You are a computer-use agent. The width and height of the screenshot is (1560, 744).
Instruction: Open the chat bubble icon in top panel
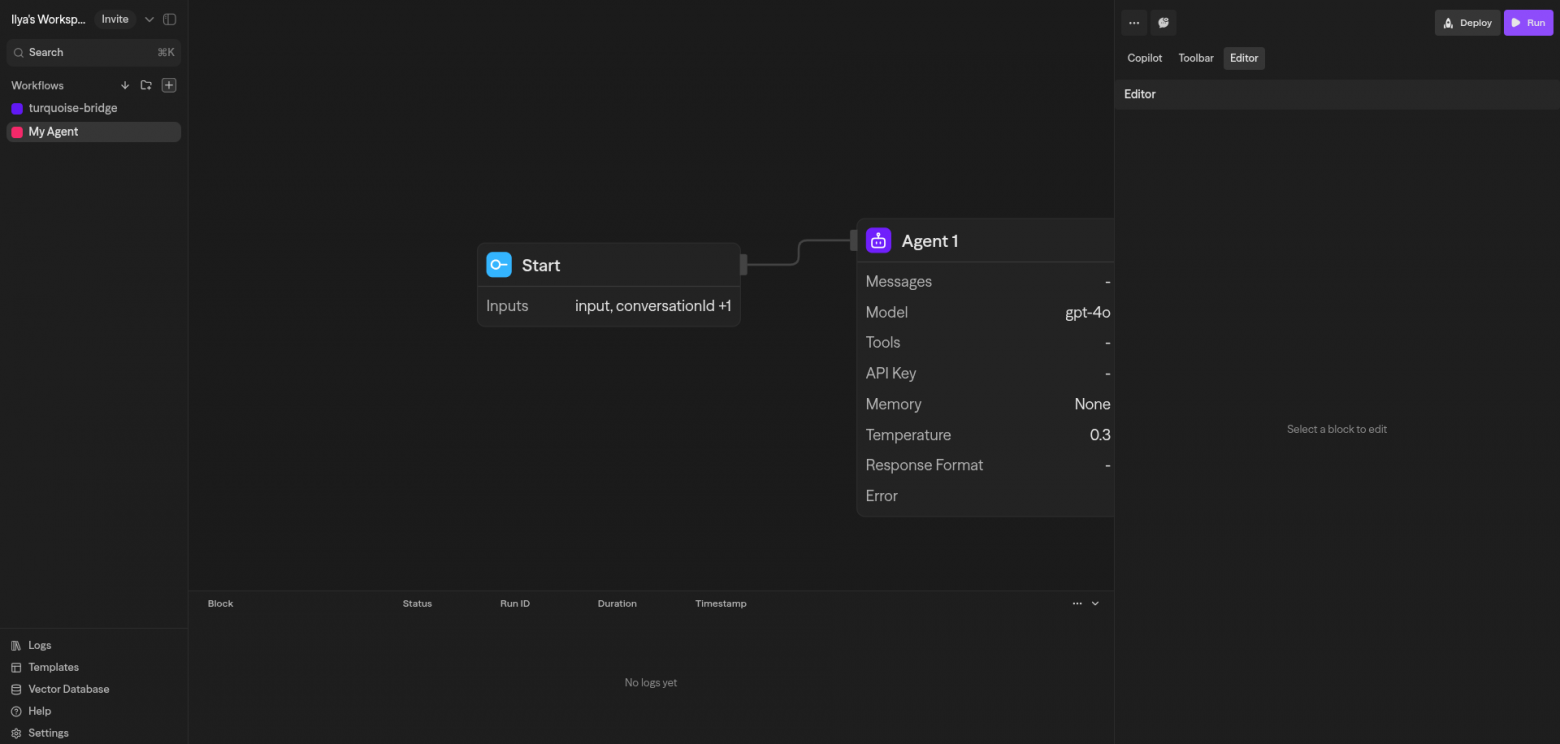1163,23
